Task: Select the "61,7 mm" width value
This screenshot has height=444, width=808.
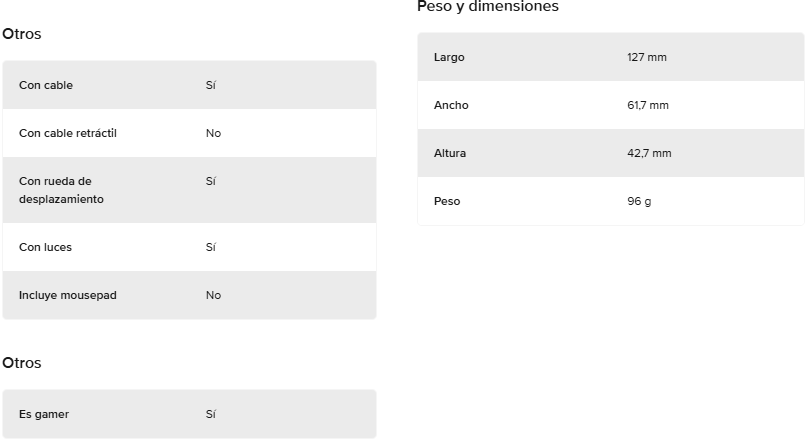Action: (648, 105)
